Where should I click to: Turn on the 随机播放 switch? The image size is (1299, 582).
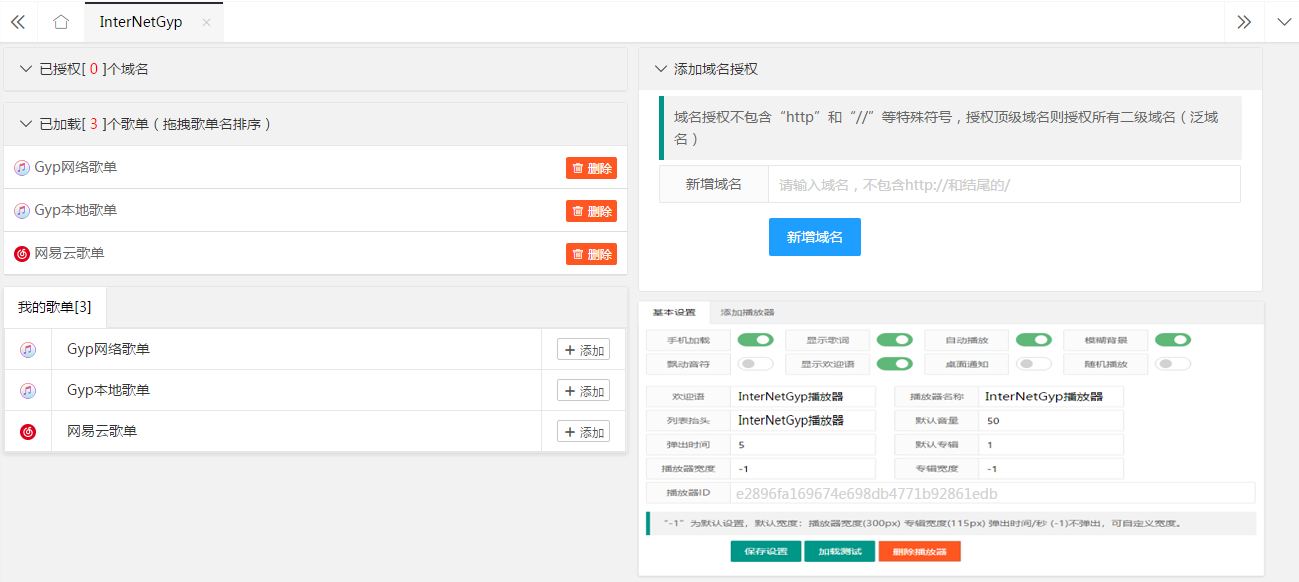pyautogui.click(x=1172, y=364)
